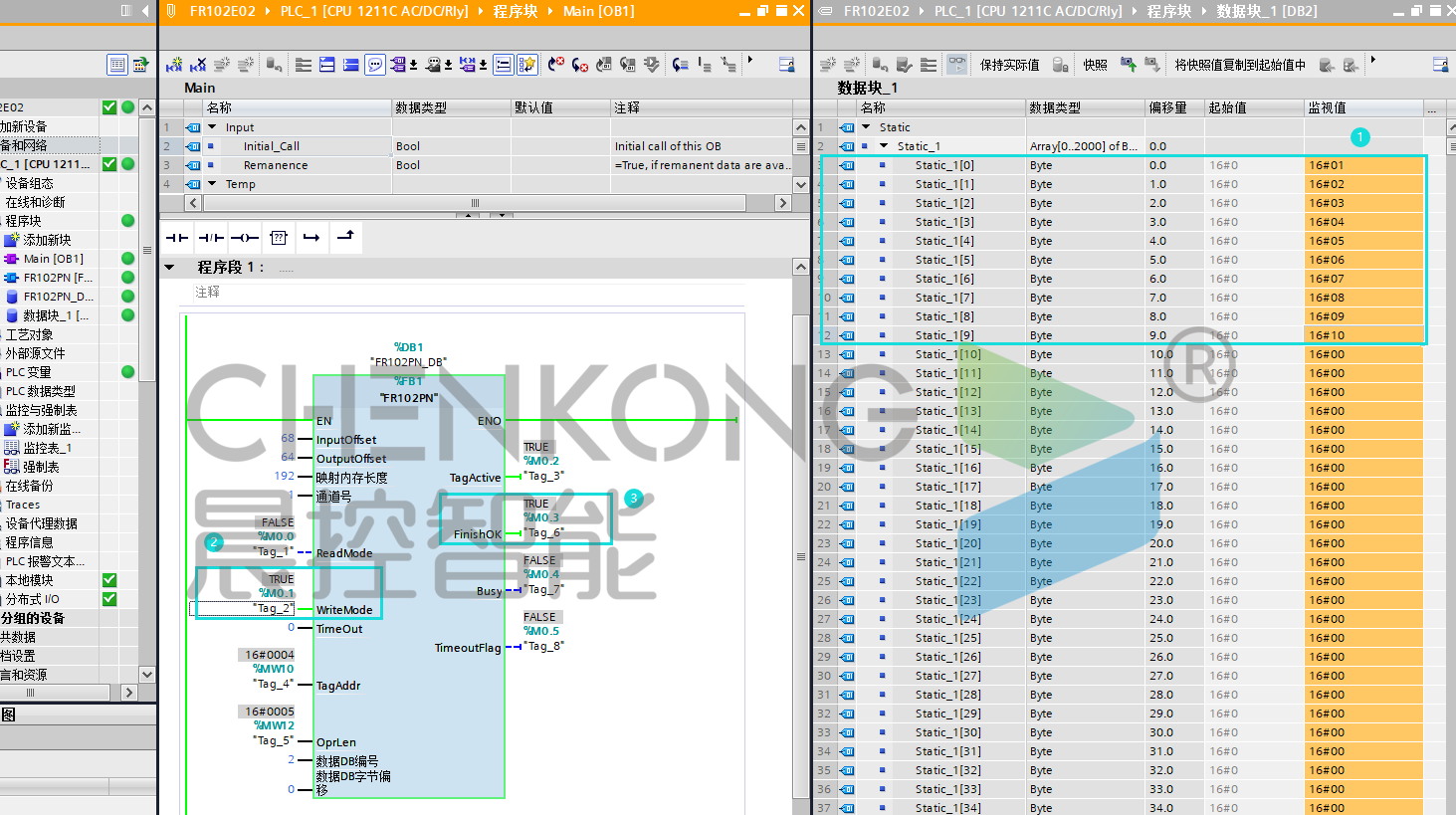This screenshot has width=1456, height=815.
Task: Toggle monitoring glasses in data block toolbar
Action: [x=956, y=65]
